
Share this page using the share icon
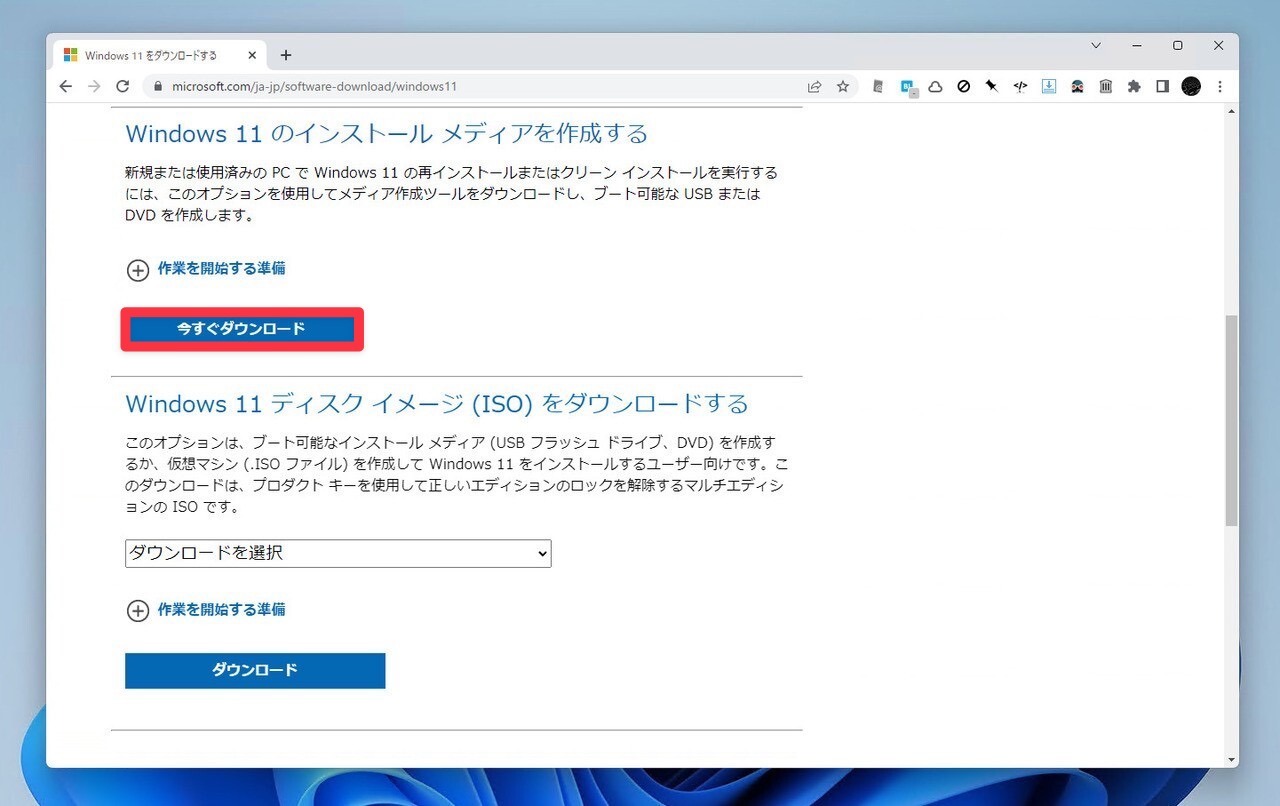tap(815, 87)
